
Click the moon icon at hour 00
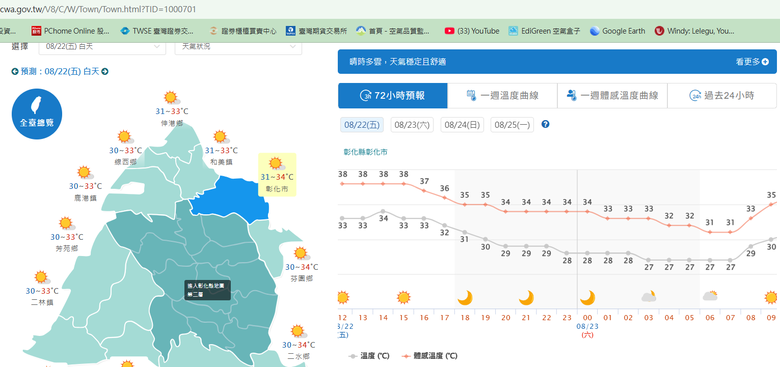coord(587,298)
